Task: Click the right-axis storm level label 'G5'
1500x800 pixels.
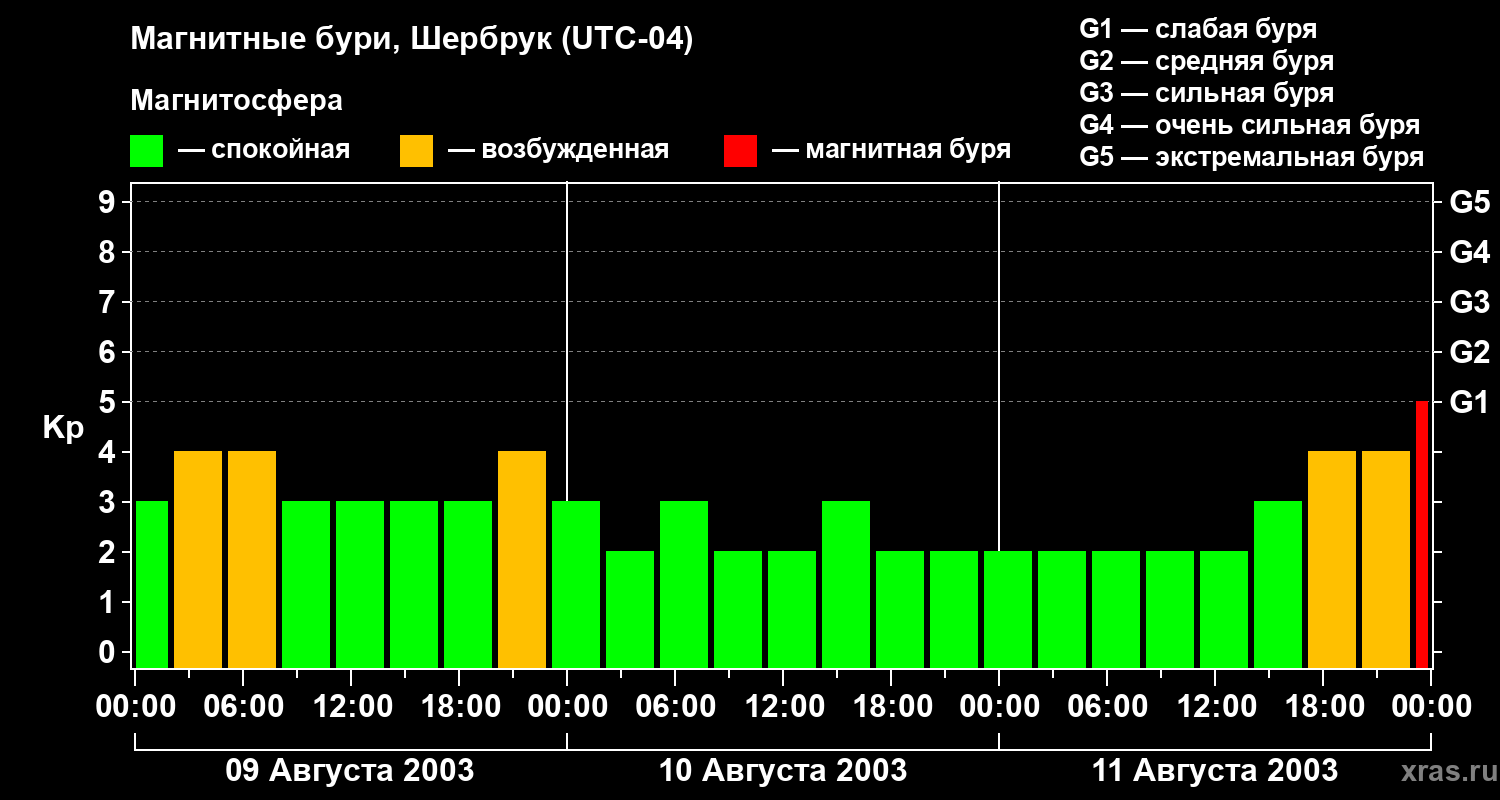Action: click(x=1469, y=202)
